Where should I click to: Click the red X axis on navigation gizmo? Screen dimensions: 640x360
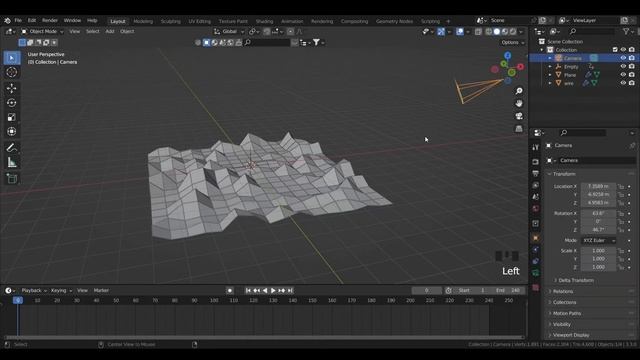tap(520, 67)
